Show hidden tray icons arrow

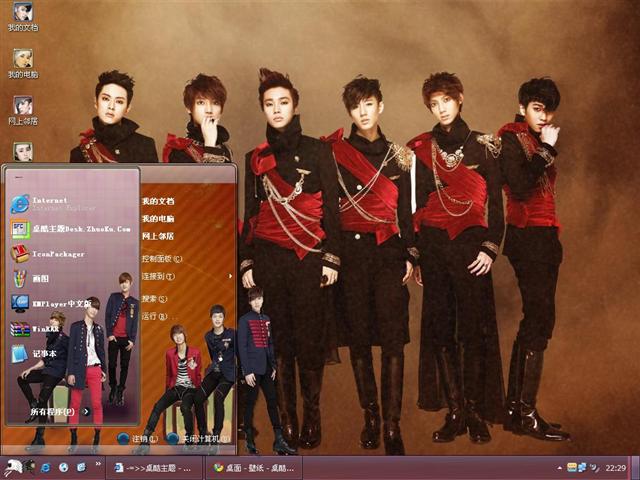click(x=560, y=468)
